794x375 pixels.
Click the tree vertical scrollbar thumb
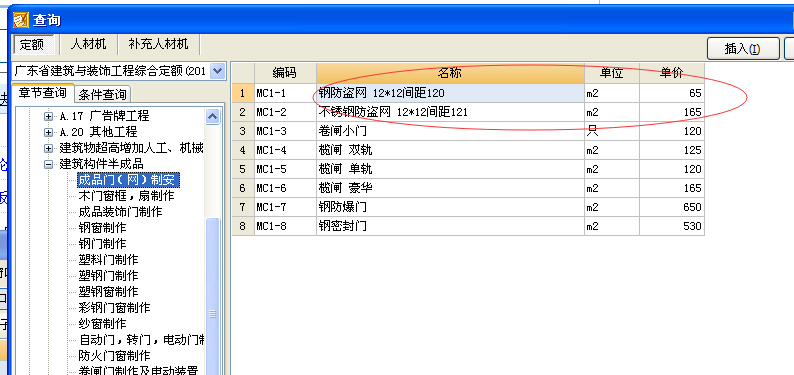pos(213,297)
